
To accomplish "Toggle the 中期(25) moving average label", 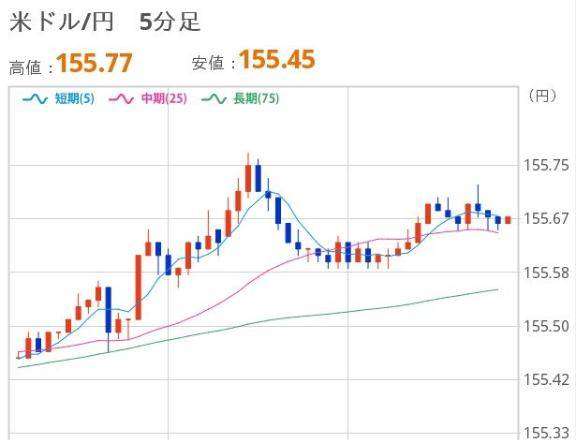I will (164, 98).
